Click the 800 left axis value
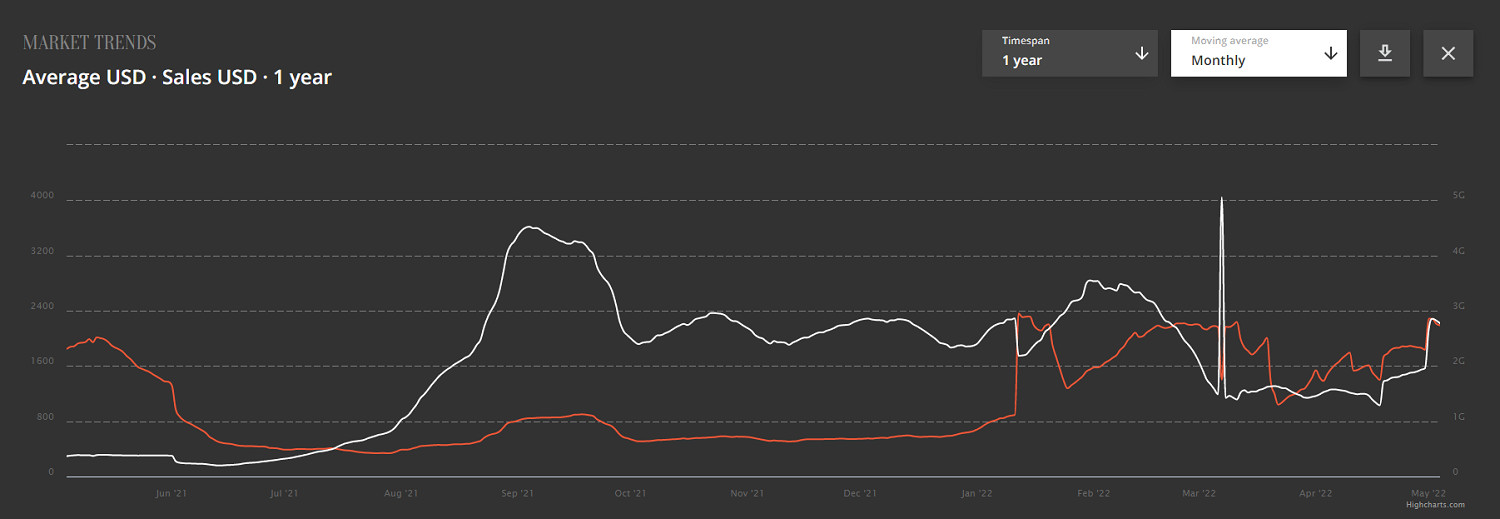 45,417
